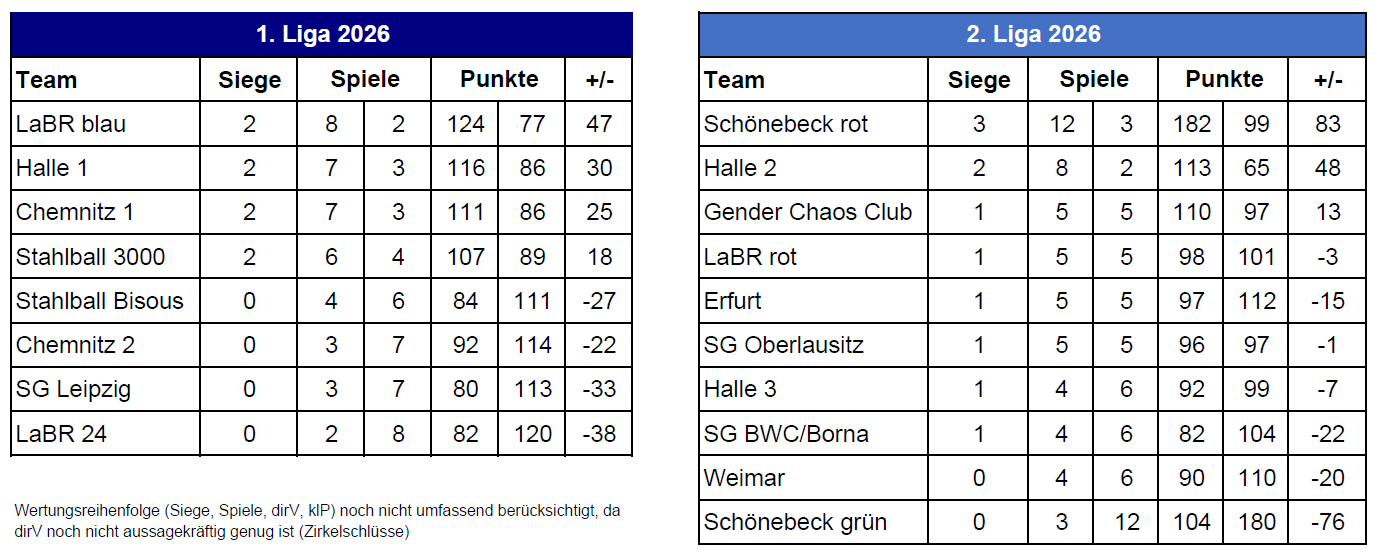Viewport: 1380px width, 558px height.
Task: Select the 'Stahlball 3000' team name
Action: 90,257
